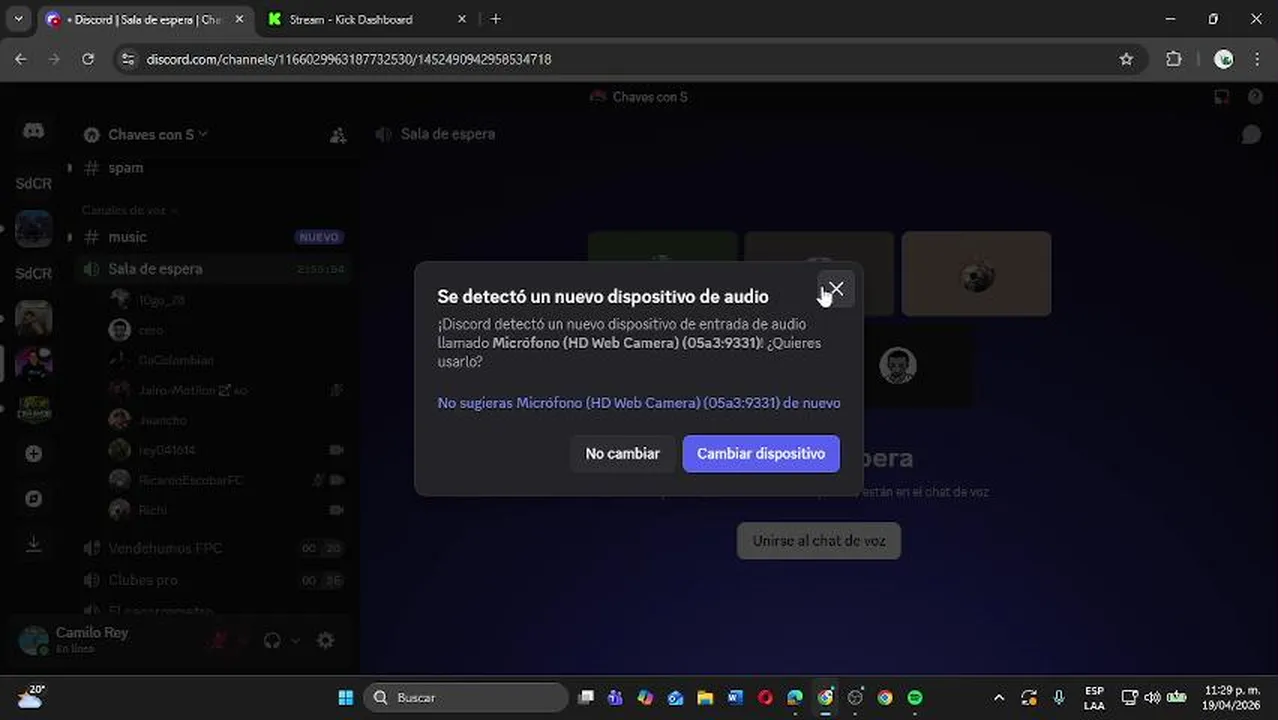Open File Explorer from taskbar
Image resolution: width=1278 pixels, height=720 pixels.
click(x=705, y=697)
